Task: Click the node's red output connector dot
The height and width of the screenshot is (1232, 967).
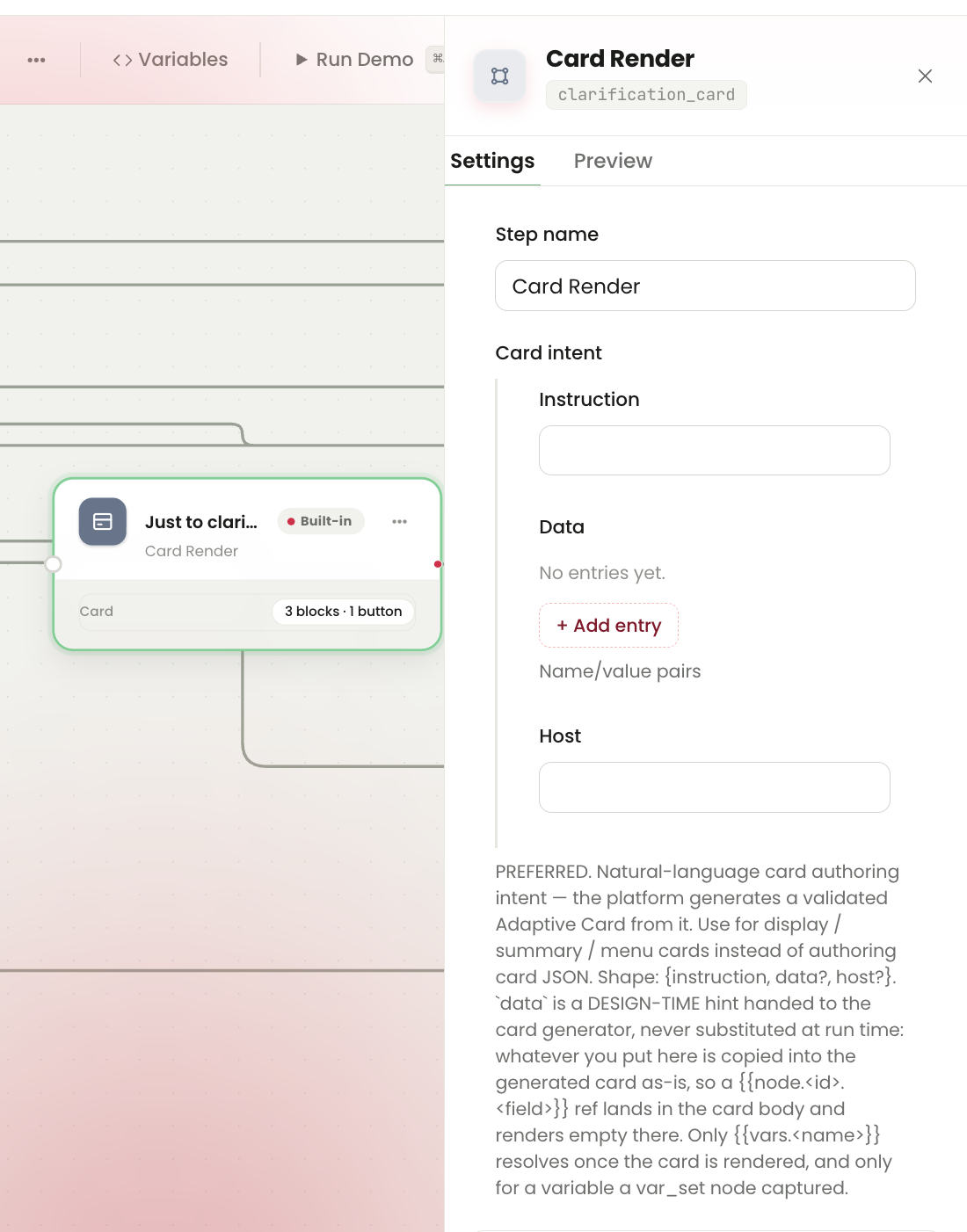Action: click(437, 564)
